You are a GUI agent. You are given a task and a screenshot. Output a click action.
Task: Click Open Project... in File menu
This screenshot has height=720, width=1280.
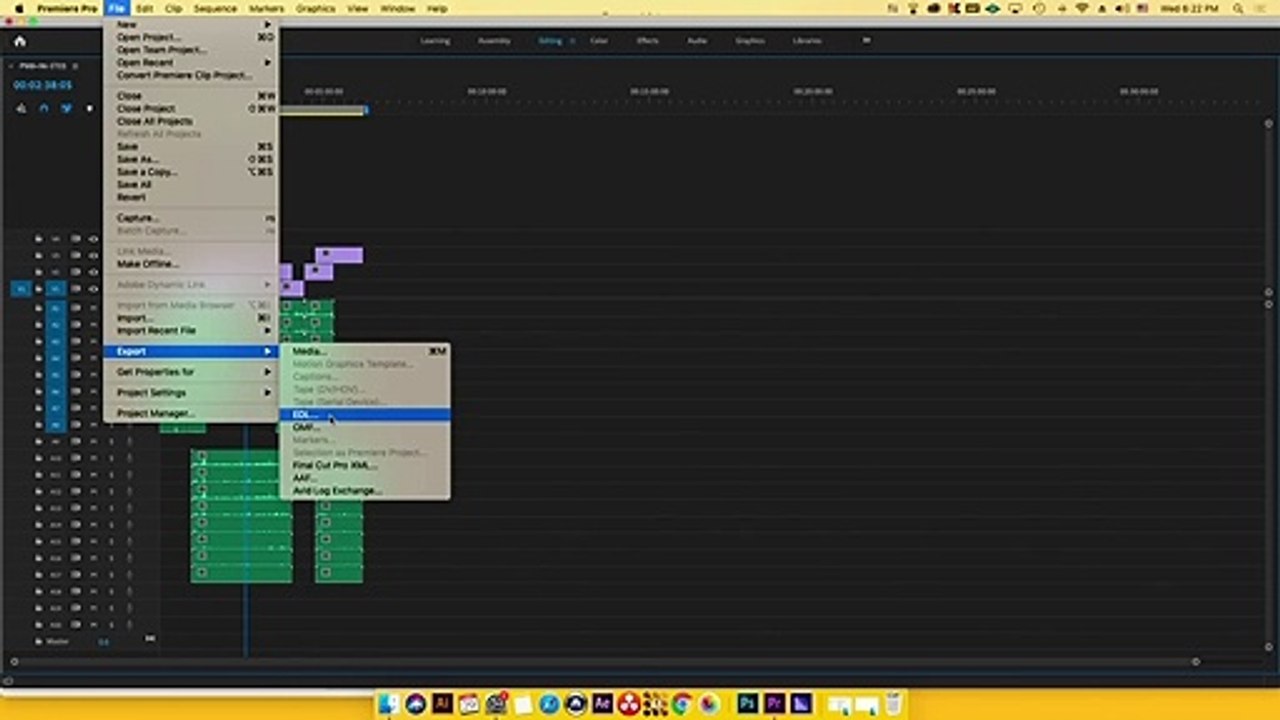point(190,37)
